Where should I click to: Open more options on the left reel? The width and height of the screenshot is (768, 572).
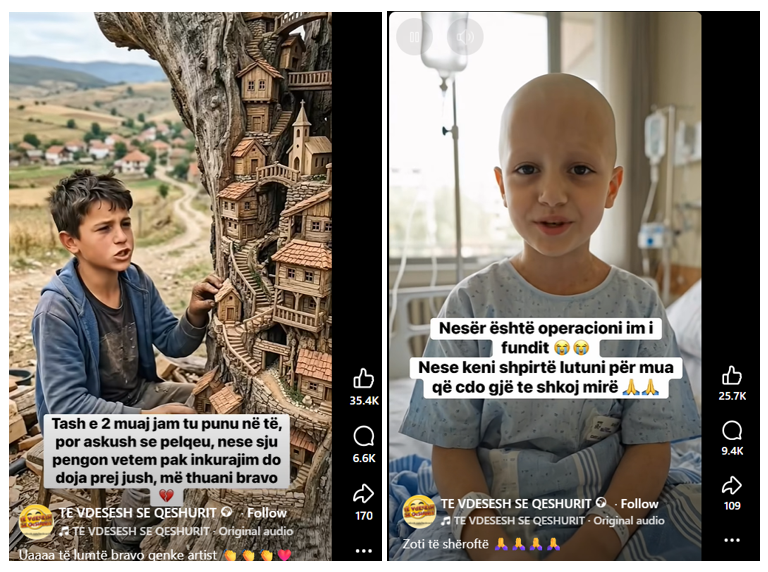pyautogui.click(x=363, y=551)
